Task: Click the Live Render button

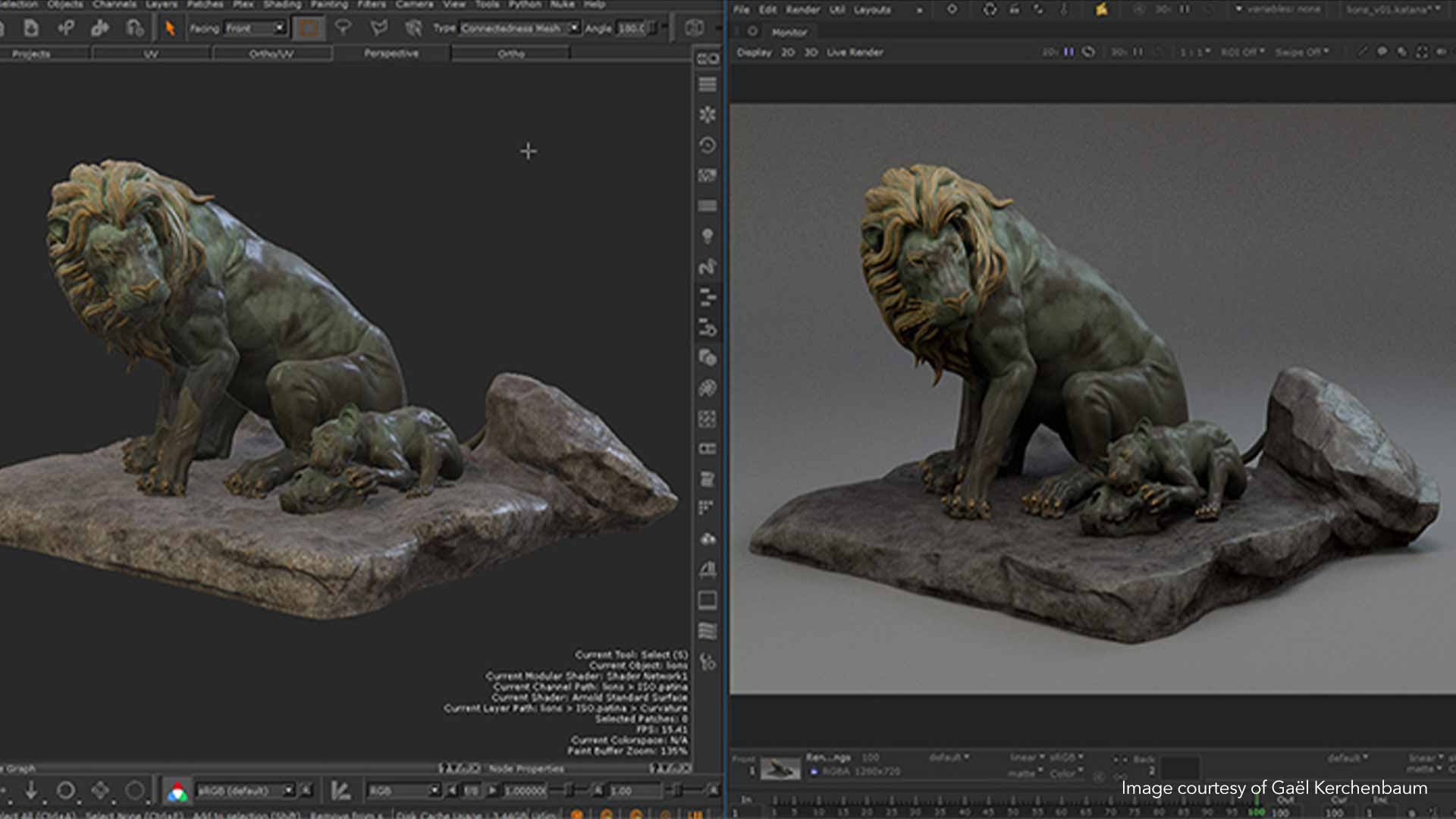Action: (x=855, y=52)
